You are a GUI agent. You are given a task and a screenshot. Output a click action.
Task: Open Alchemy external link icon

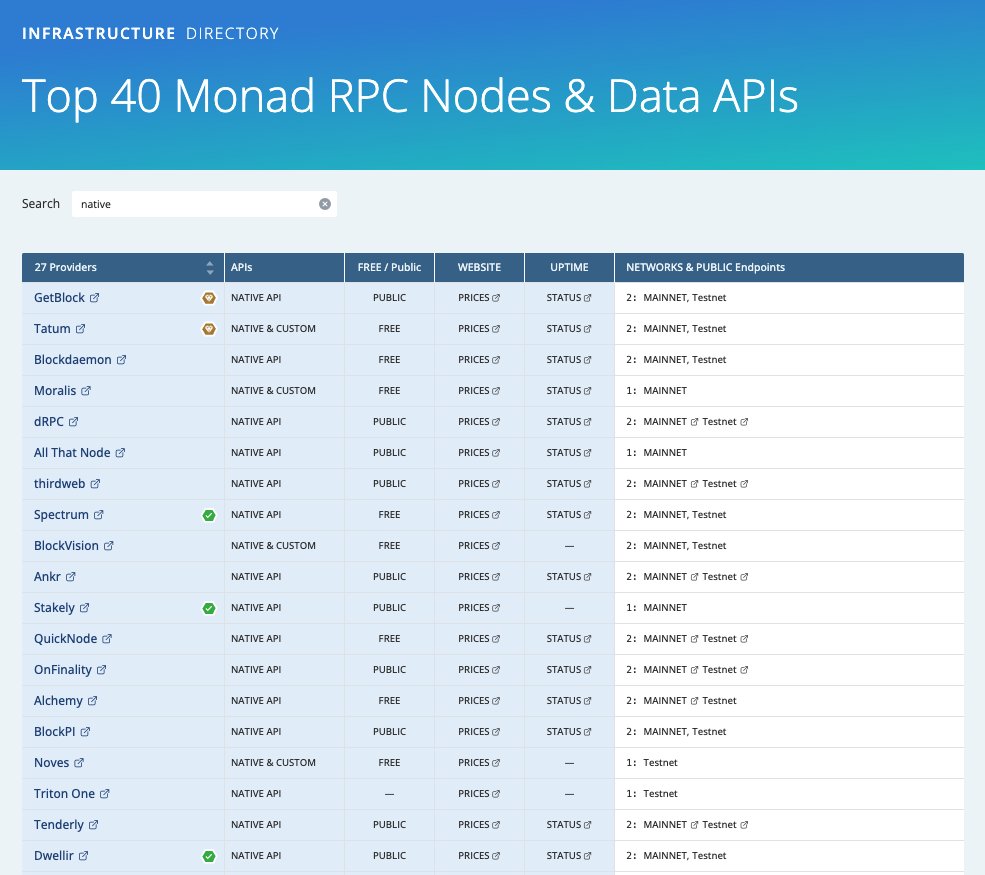pos(92,701)
